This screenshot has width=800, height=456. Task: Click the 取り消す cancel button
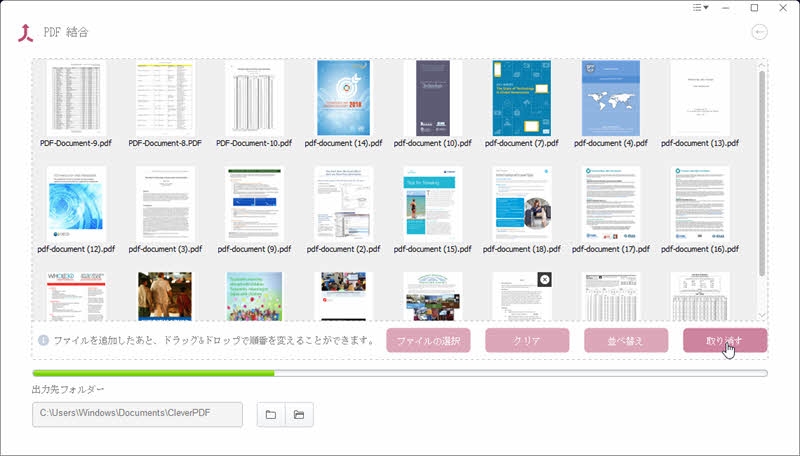[x=725, y=340]
